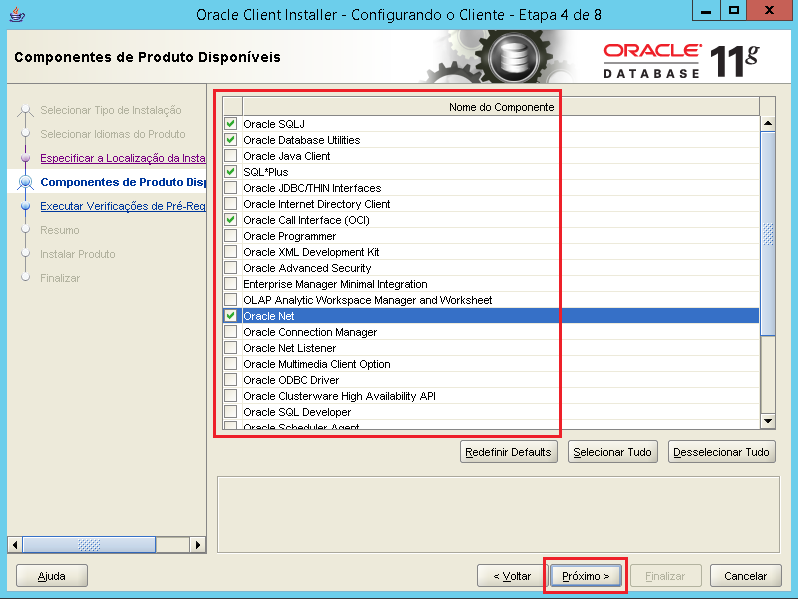Click the Selecionar Tudo button

(612, 452)
